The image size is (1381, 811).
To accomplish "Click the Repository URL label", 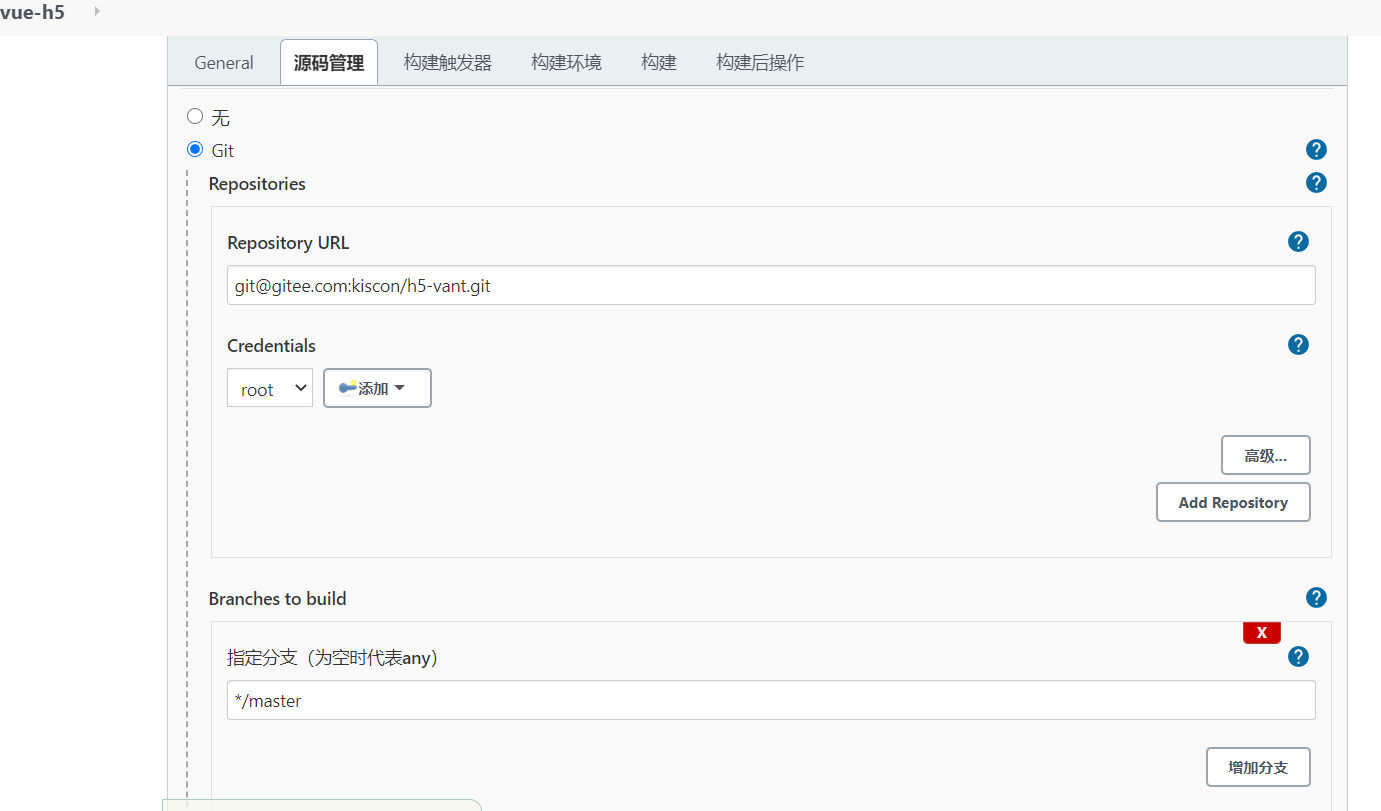I will click(288, 243).
